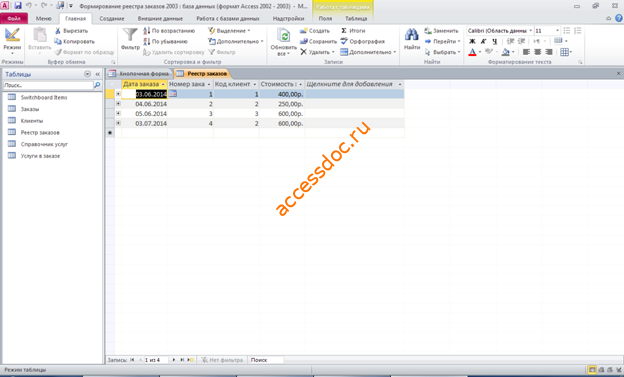624x377 pixels.
Task: Click the background fill color bucket
Action: [505, 52]
